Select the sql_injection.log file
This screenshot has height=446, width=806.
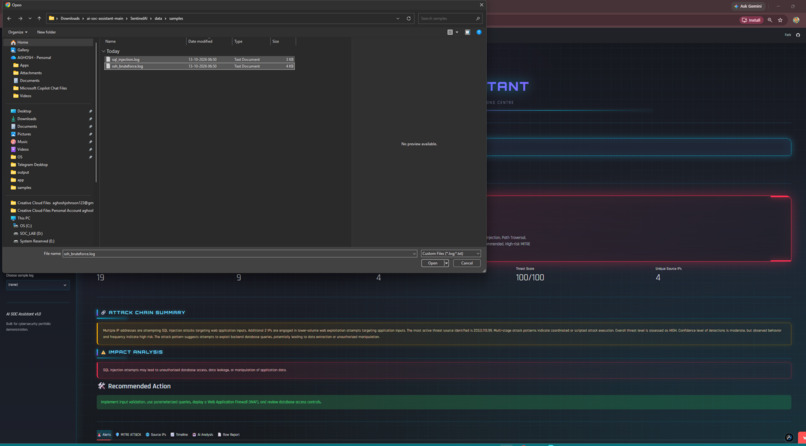point(199,60)
